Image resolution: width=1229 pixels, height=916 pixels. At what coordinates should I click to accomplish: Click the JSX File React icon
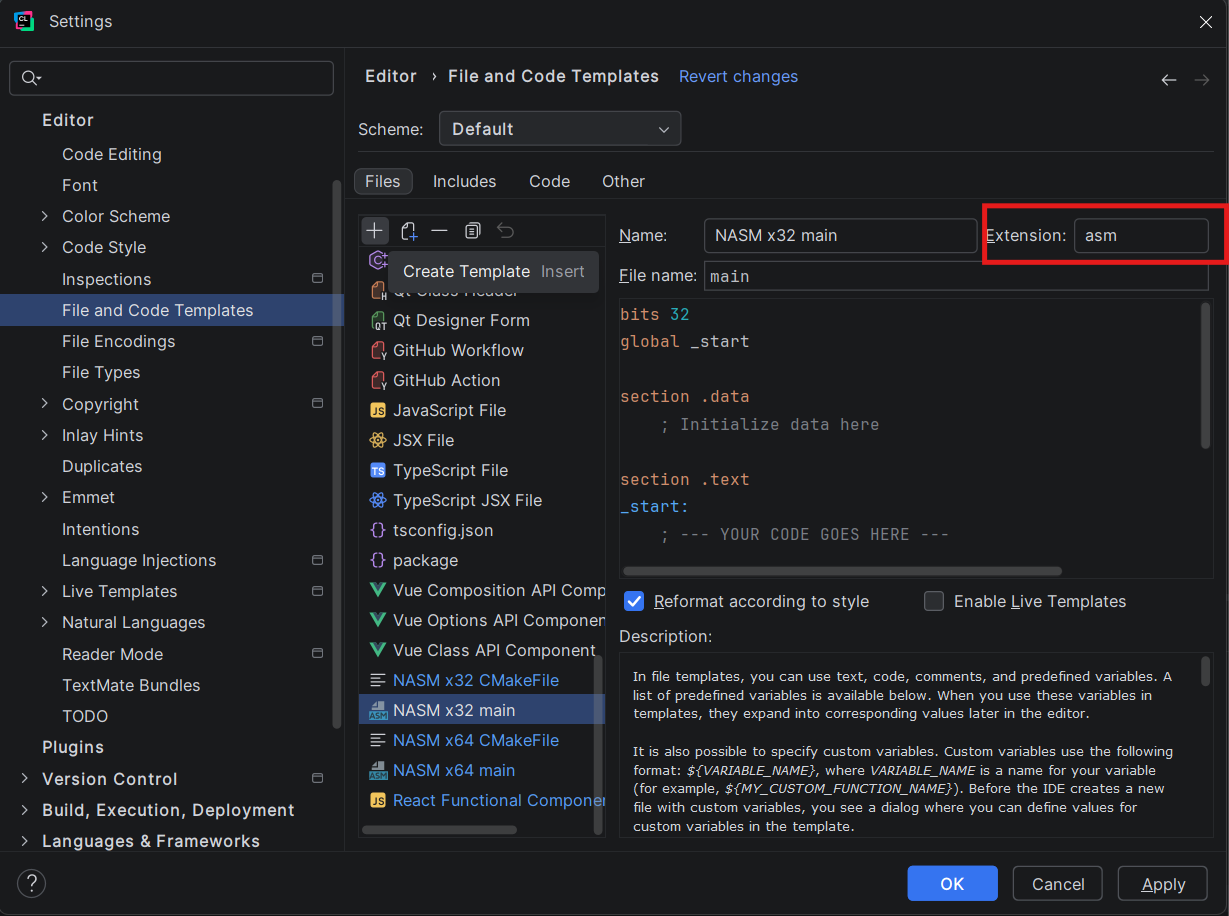(378, 441)
